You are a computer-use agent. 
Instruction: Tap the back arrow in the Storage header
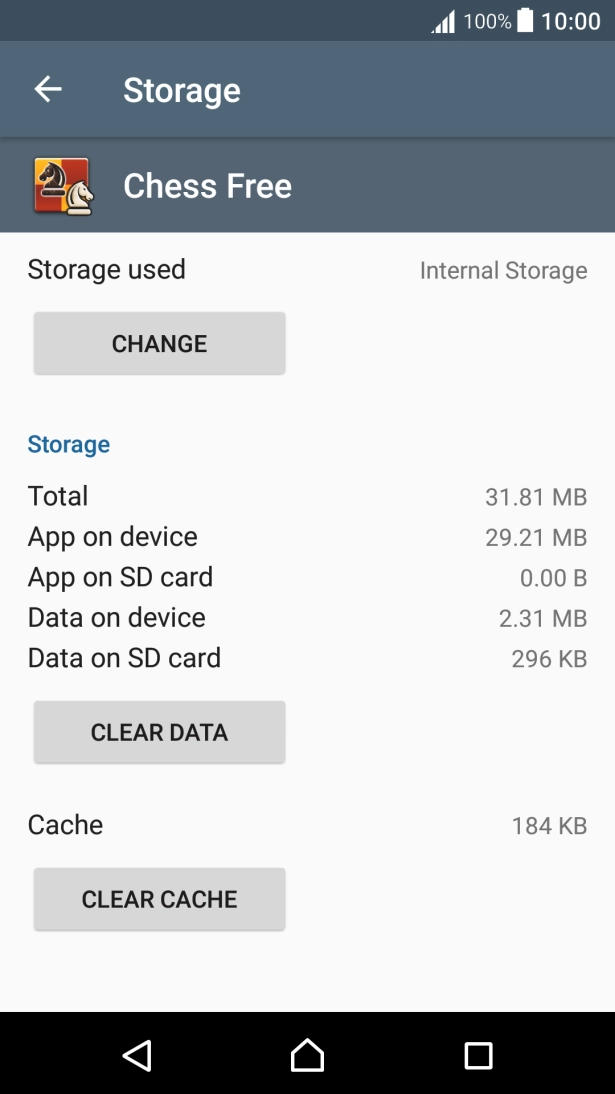(x=47, y=89)
